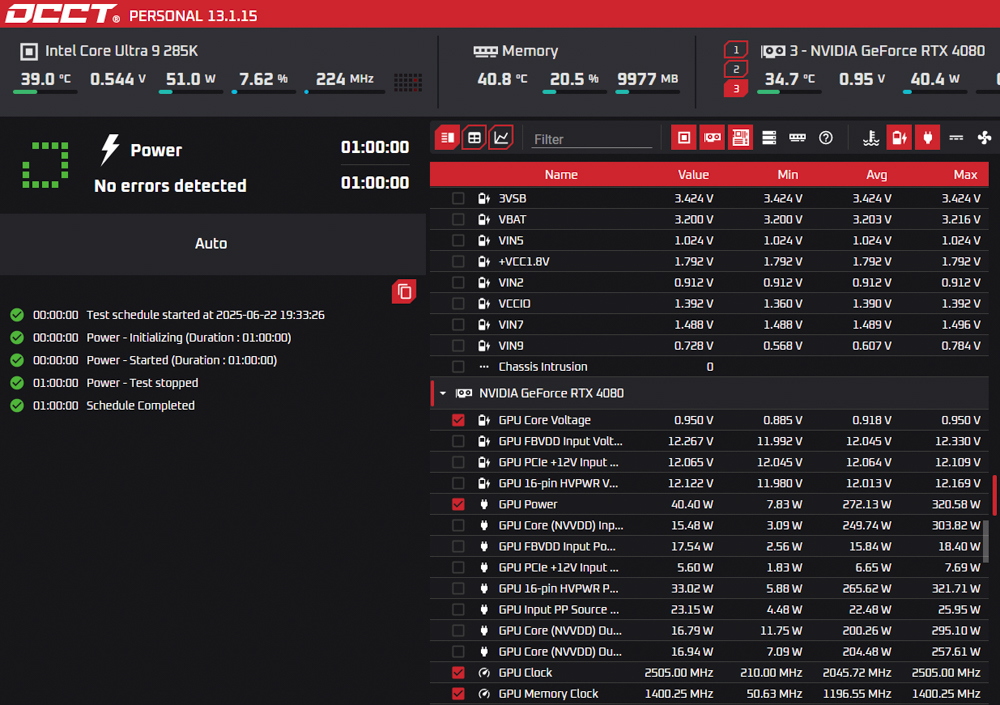Toggle the graphics card sensor filter icon

click(x=712, y=138)
